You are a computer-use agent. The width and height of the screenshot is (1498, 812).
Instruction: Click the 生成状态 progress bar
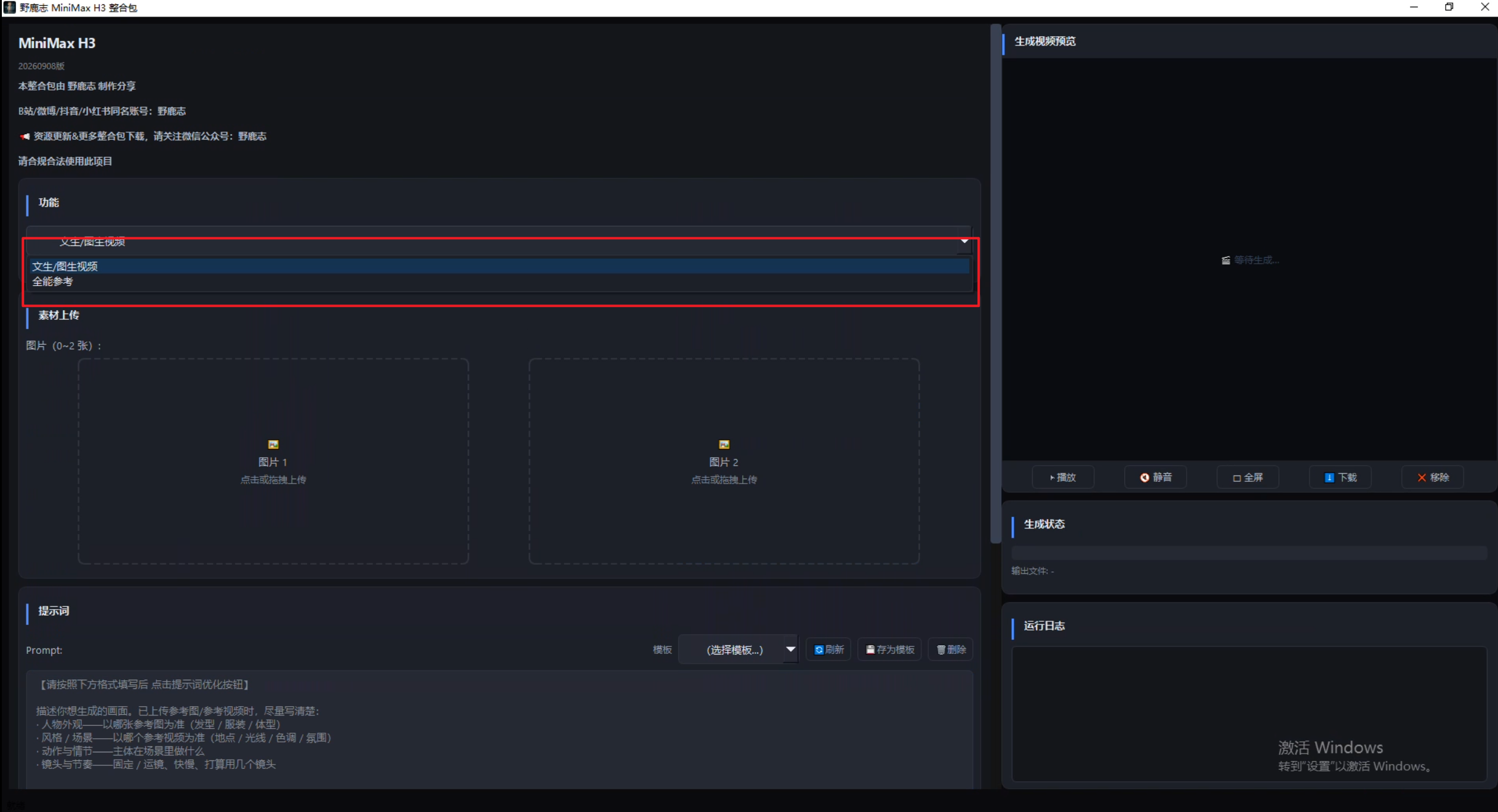tap(1249, 552)
